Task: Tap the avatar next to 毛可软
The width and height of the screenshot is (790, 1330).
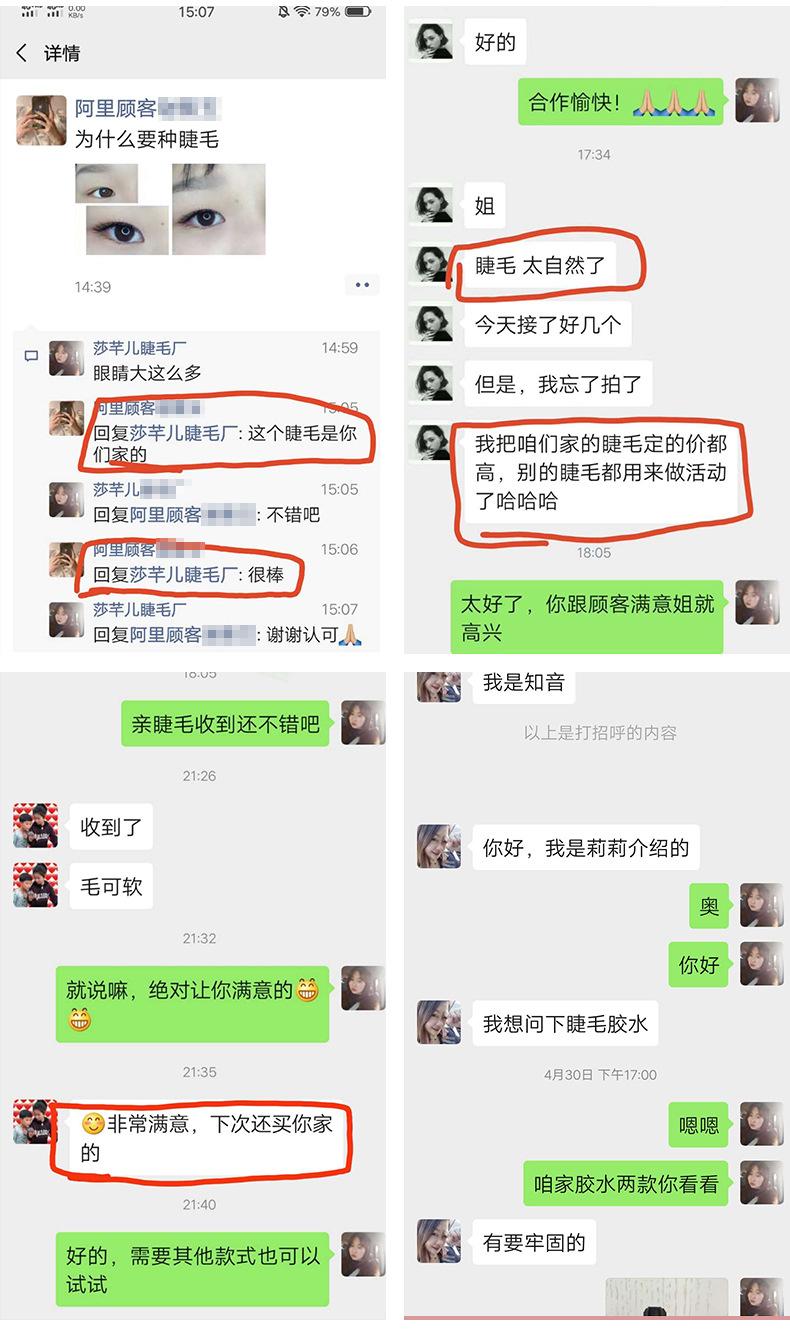Action: click(x=35, y=885)
